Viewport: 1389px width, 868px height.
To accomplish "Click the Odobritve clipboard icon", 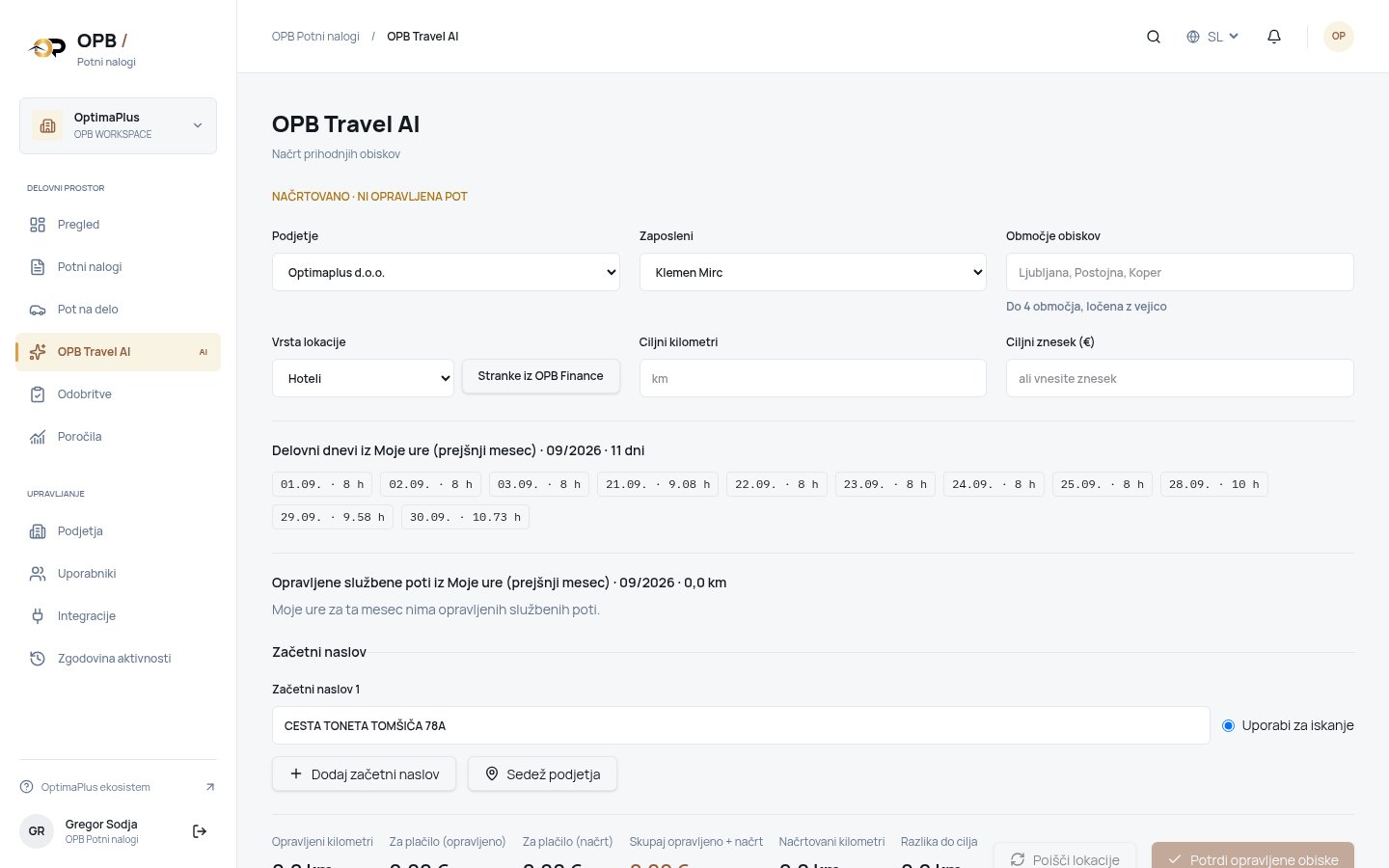I will point(38,394).
